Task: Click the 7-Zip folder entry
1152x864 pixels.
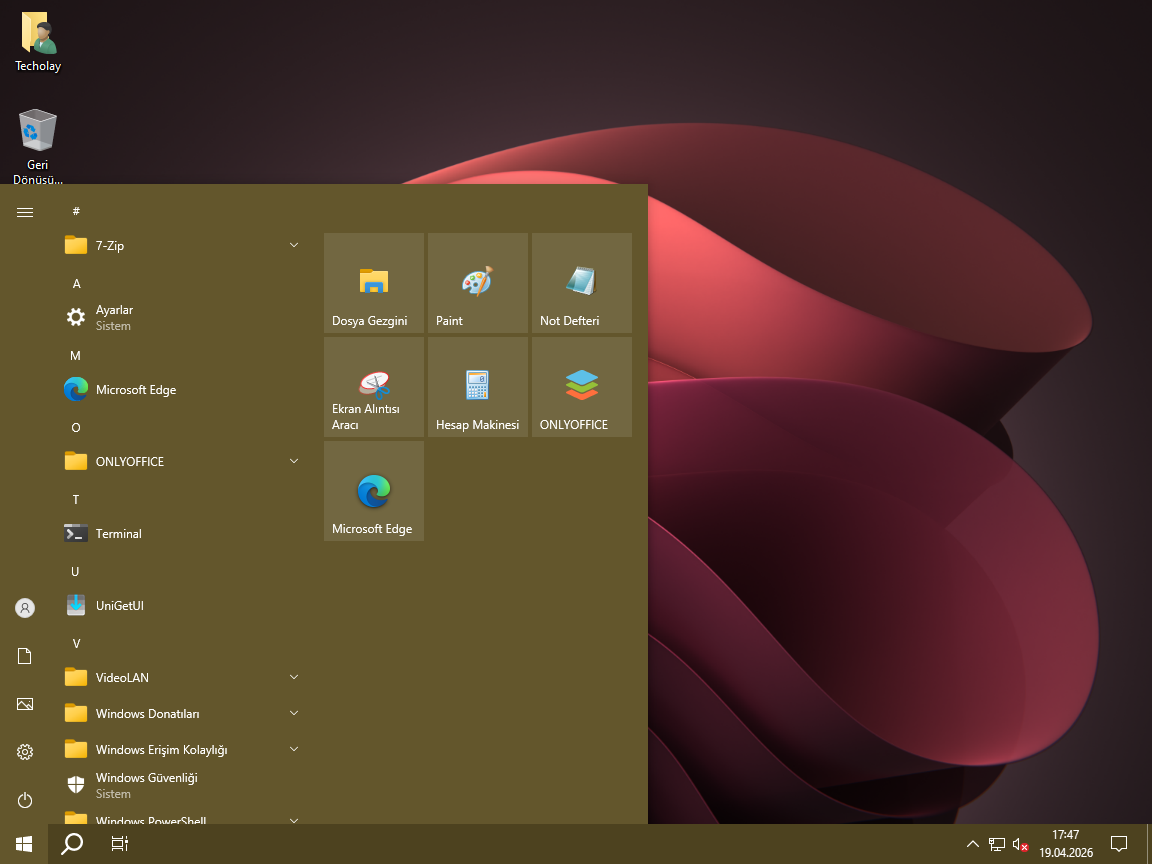Action: pos(181,245)
